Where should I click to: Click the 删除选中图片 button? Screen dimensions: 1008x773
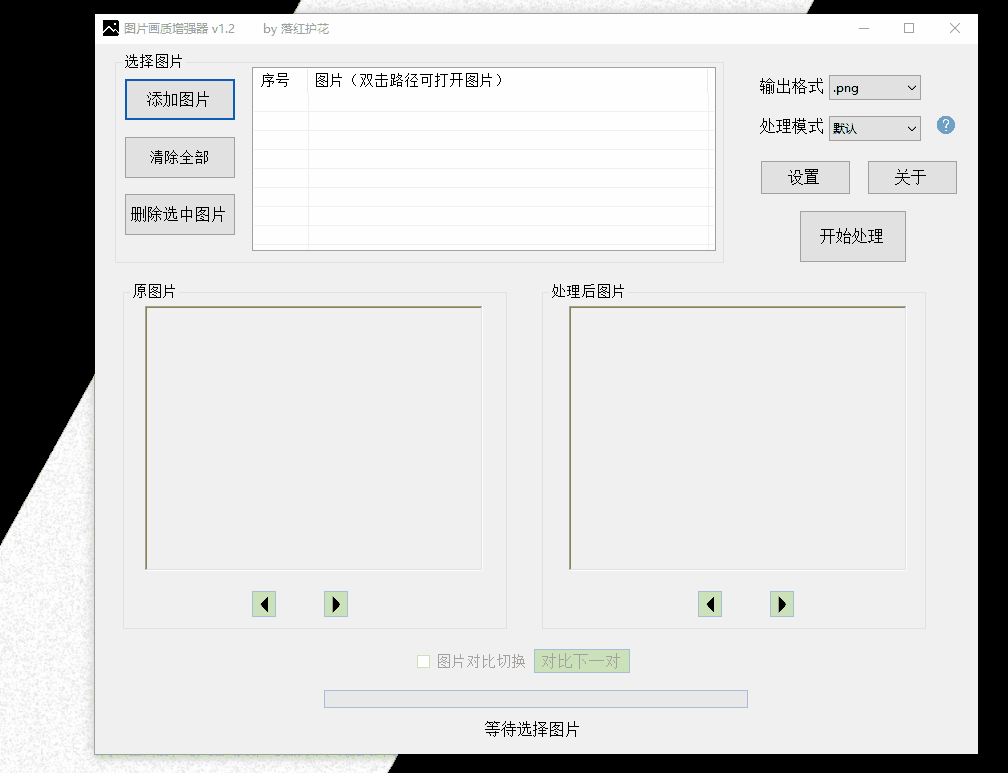[x=179, y=214]
